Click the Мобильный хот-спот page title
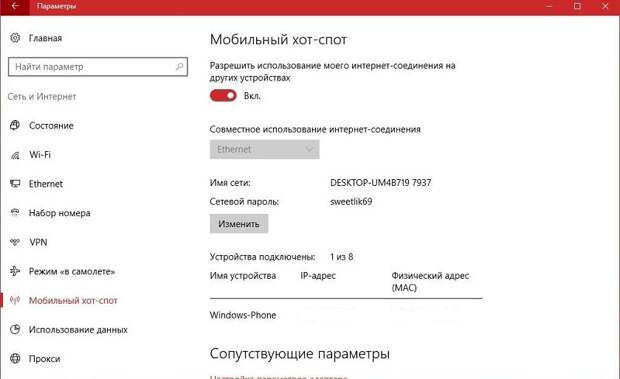The width and height of the screenshot is (620, 379). (278, 40)
